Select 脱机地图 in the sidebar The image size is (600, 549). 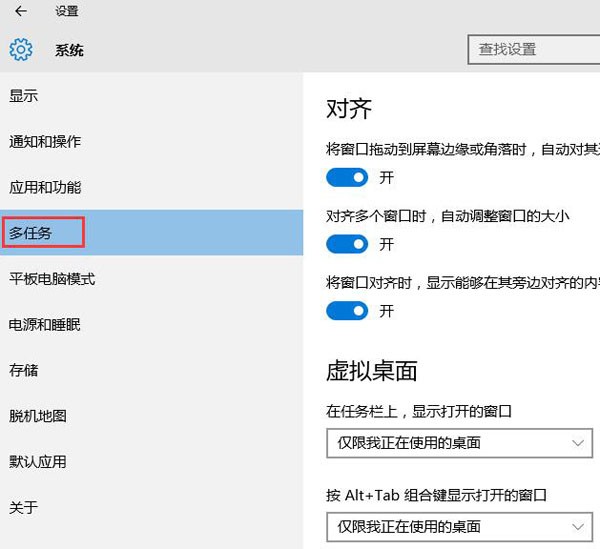[x=38, y=416]
